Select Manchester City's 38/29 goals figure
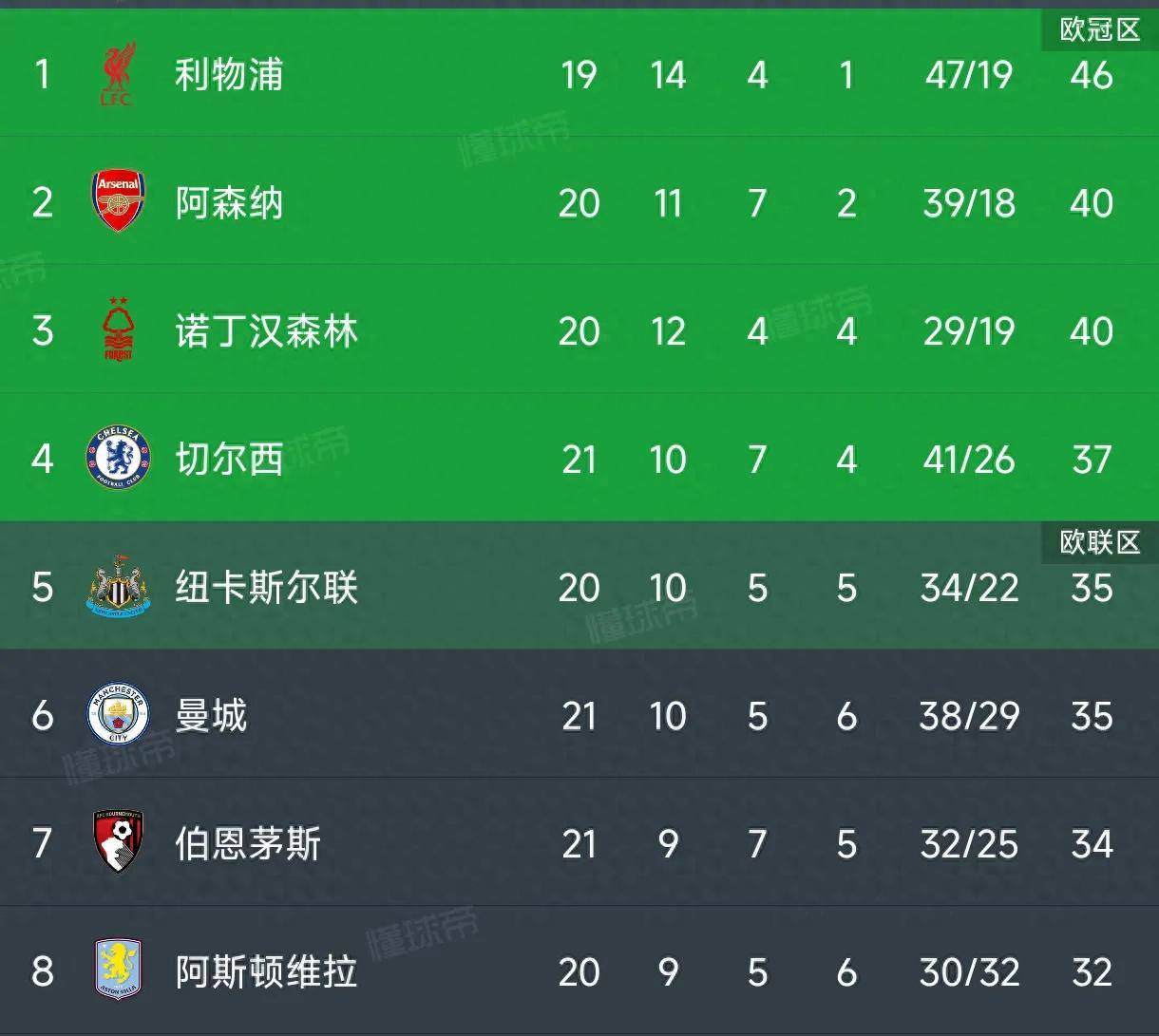This screenshot has height=1036, width=1159. (x=969, y=715)
